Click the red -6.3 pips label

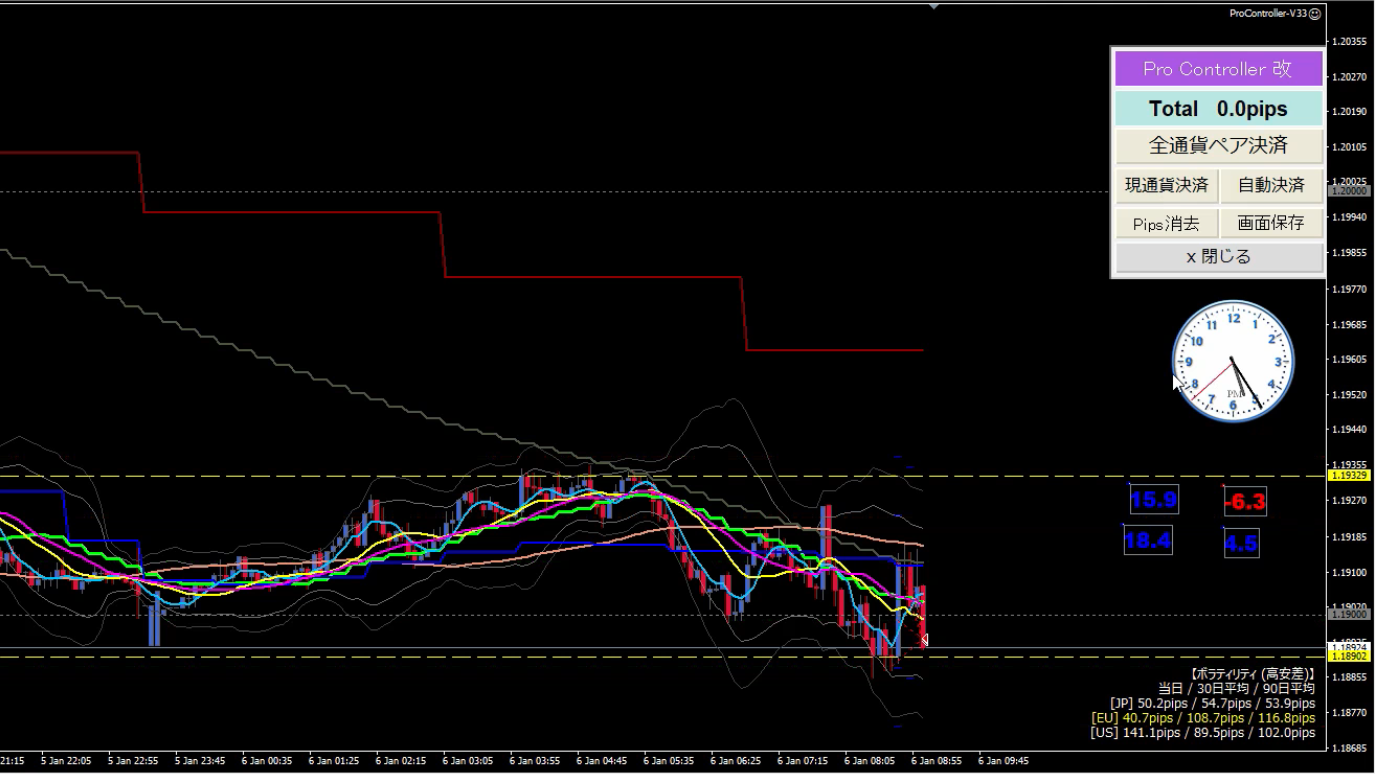click(x=1246, y=502)
